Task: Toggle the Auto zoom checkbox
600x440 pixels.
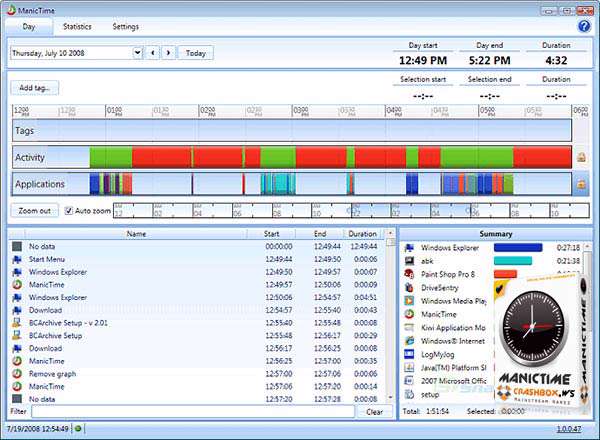Action: pos(68,211)
